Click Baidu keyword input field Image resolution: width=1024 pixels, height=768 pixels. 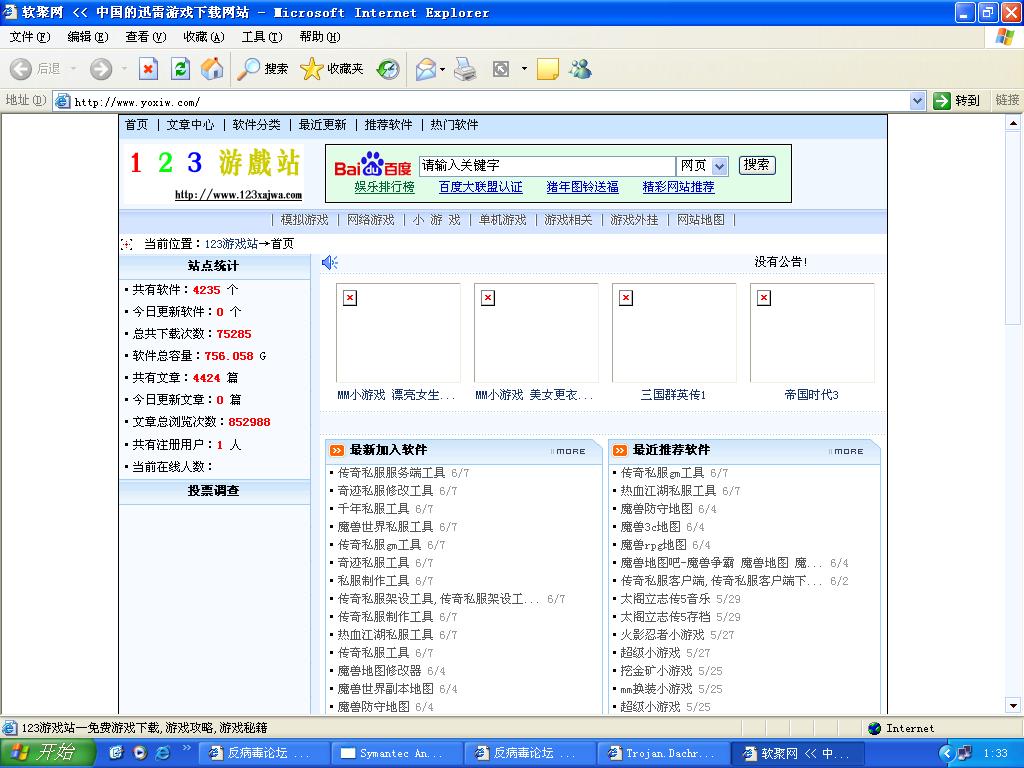tap(547, 166)
